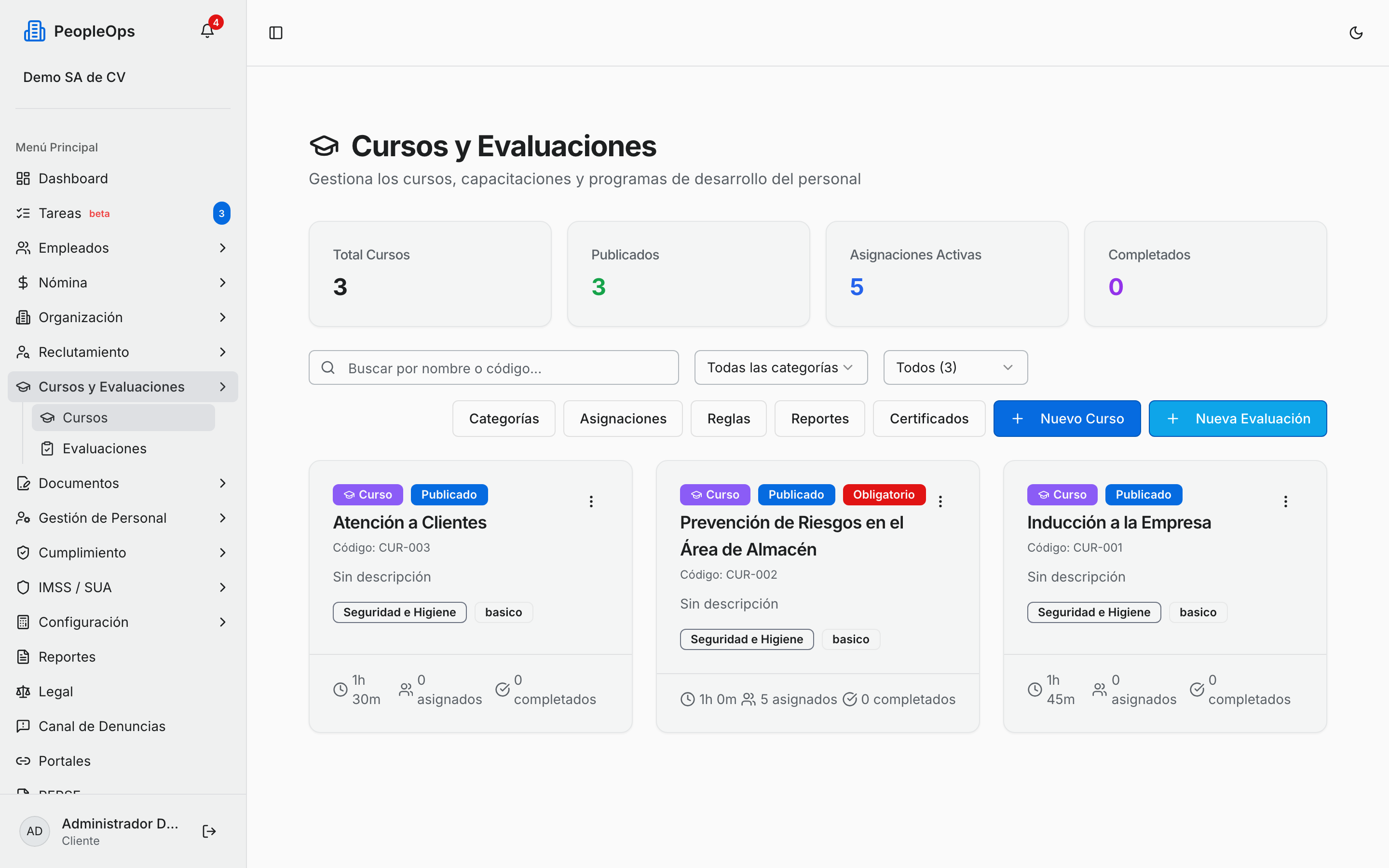The width and height of the screenshot is (1389, 868).
Task: Click the Cumplimiento shield-check icon
Action: click(x=23, y=553)
